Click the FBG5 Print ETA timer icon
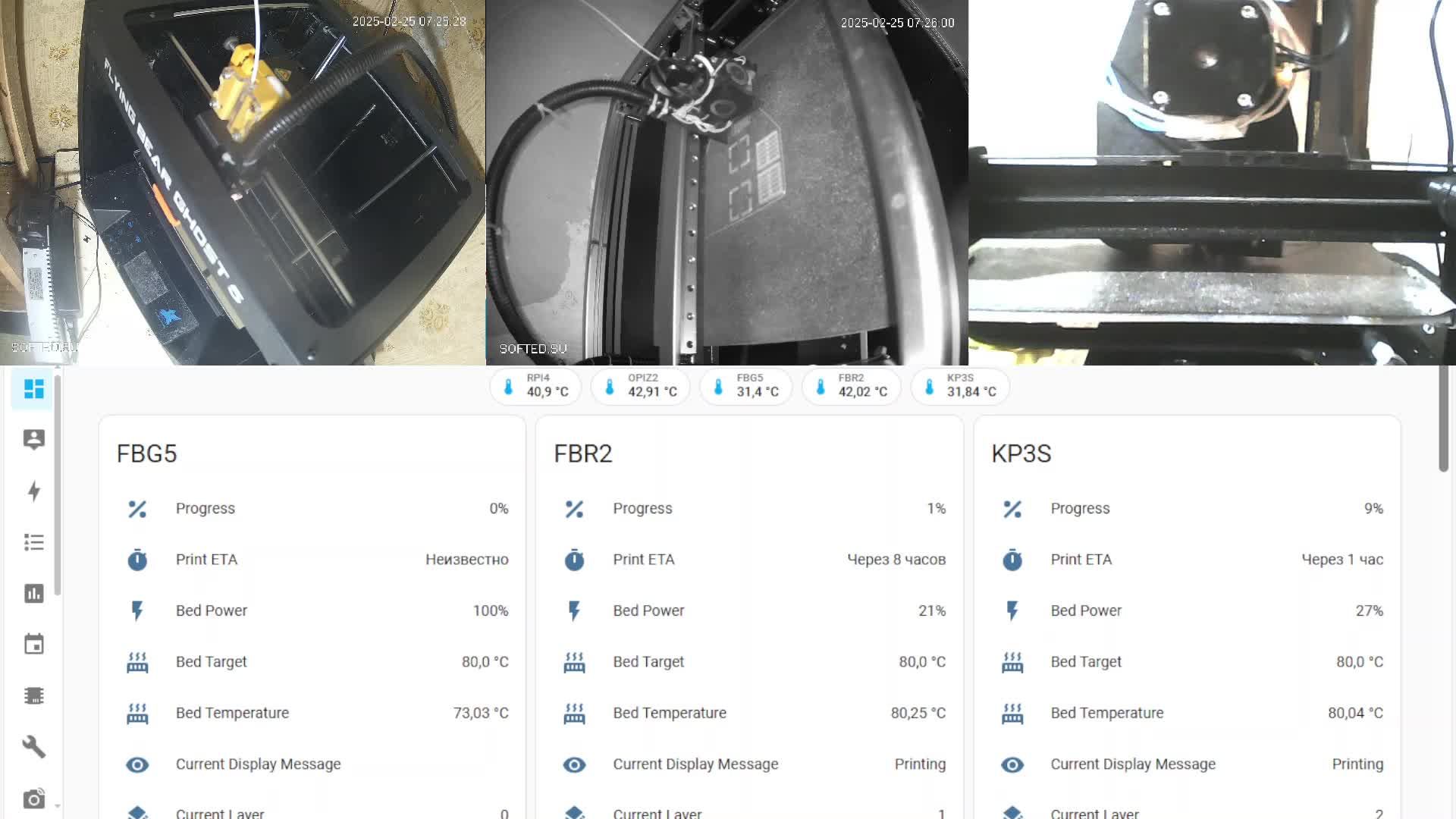The image size is (1456, 819). 137,560
